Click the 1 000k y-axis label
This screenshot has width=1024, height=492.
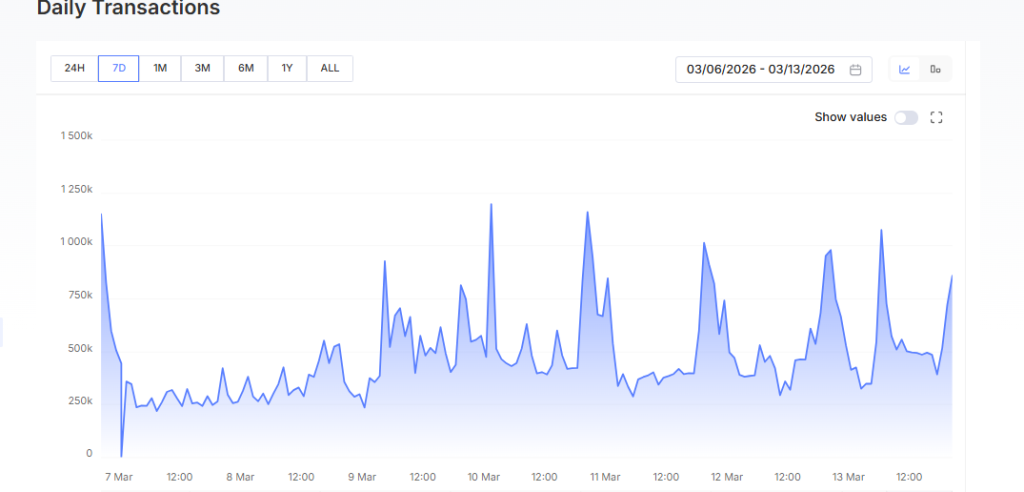pos(77,242)
